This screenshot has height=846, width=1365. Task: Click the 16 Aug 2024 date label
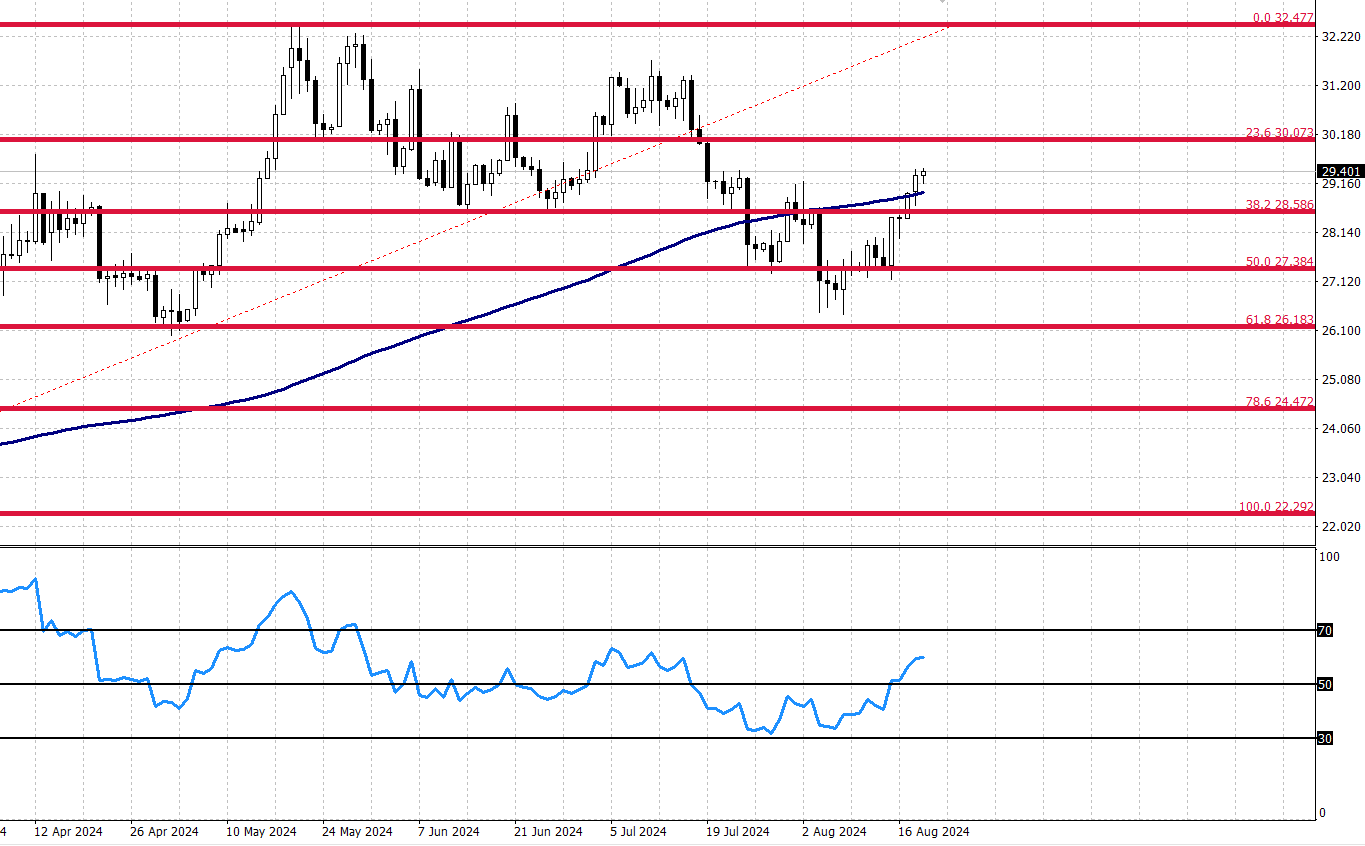933,832
